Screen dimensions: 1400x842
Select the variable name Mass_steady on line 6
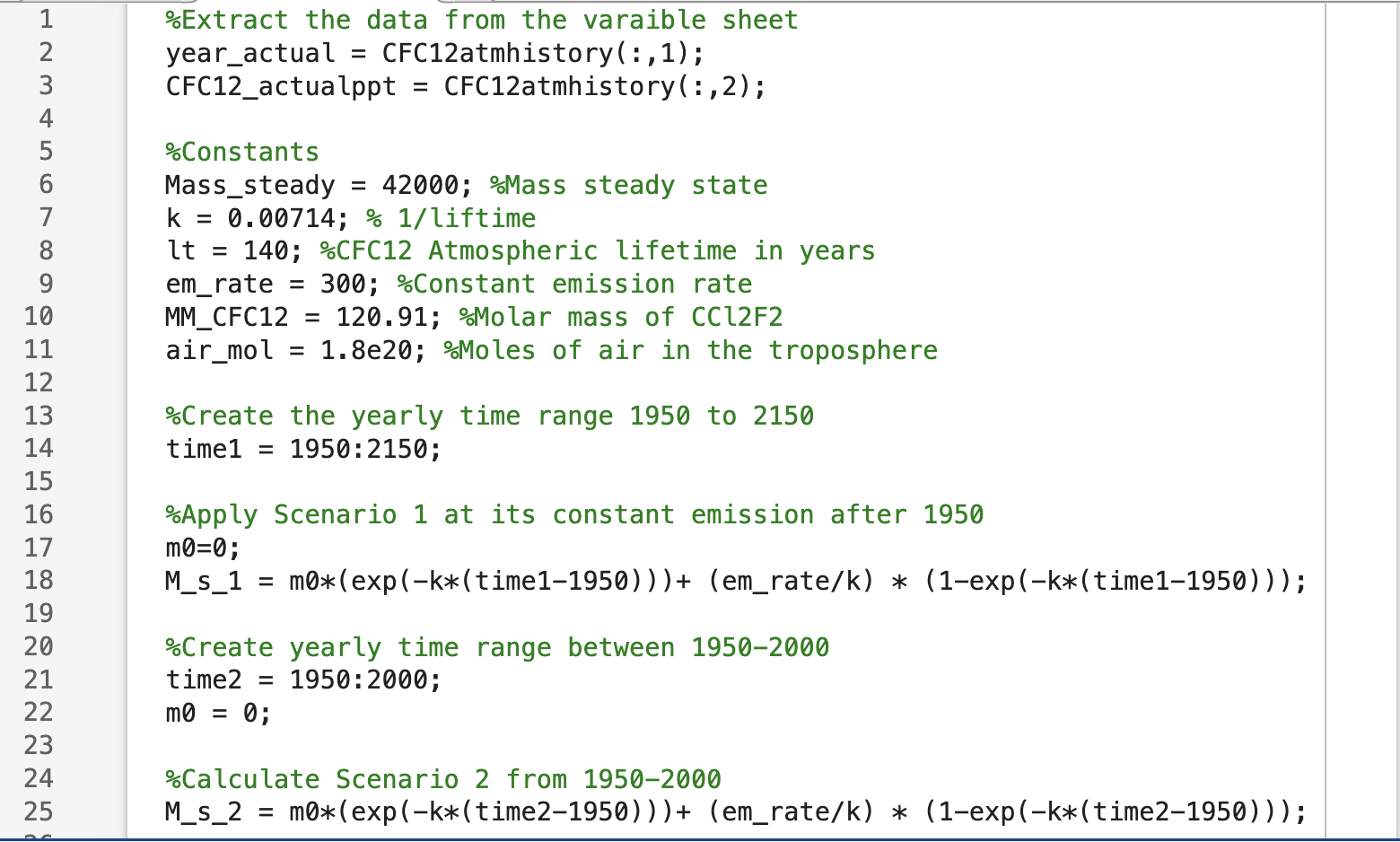tap(250, 185)
